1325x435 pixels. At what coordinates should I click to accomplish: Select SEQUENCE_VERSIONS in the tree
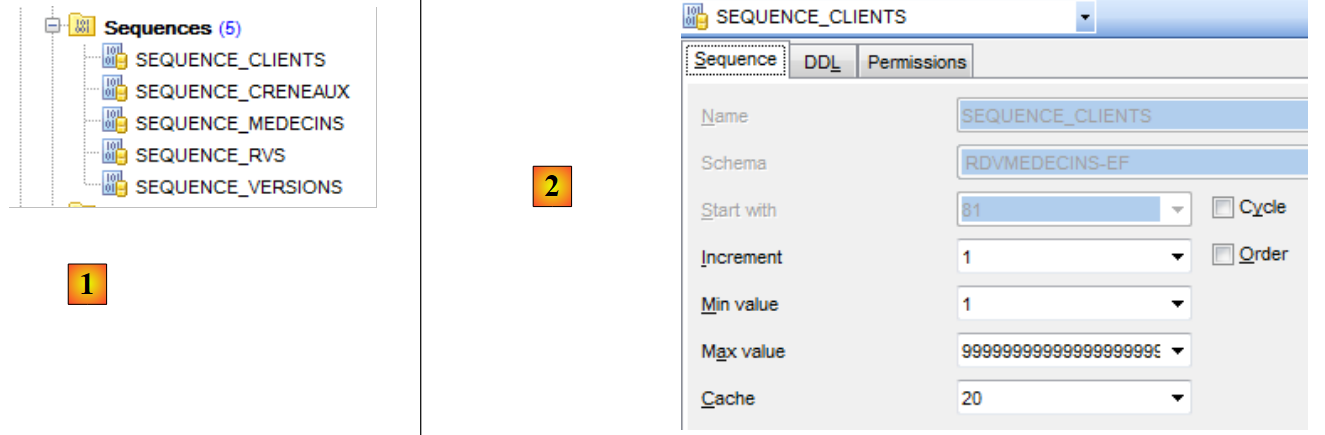[x=239, y=187]
